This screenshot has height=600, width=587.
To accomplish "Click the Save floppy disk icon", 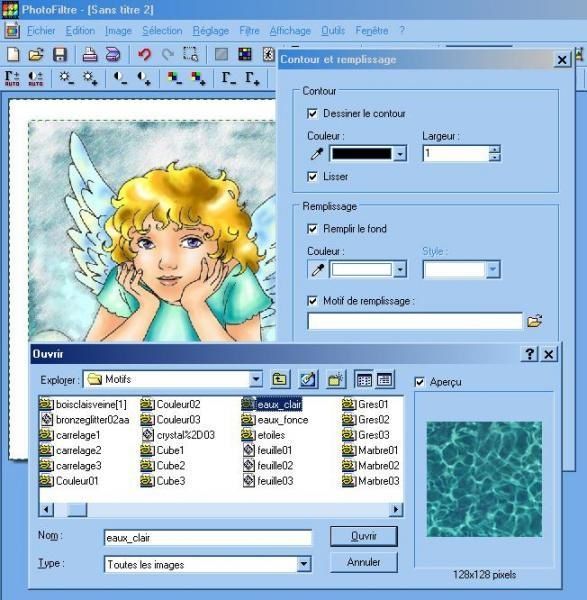I will click(x=60, y=54).
